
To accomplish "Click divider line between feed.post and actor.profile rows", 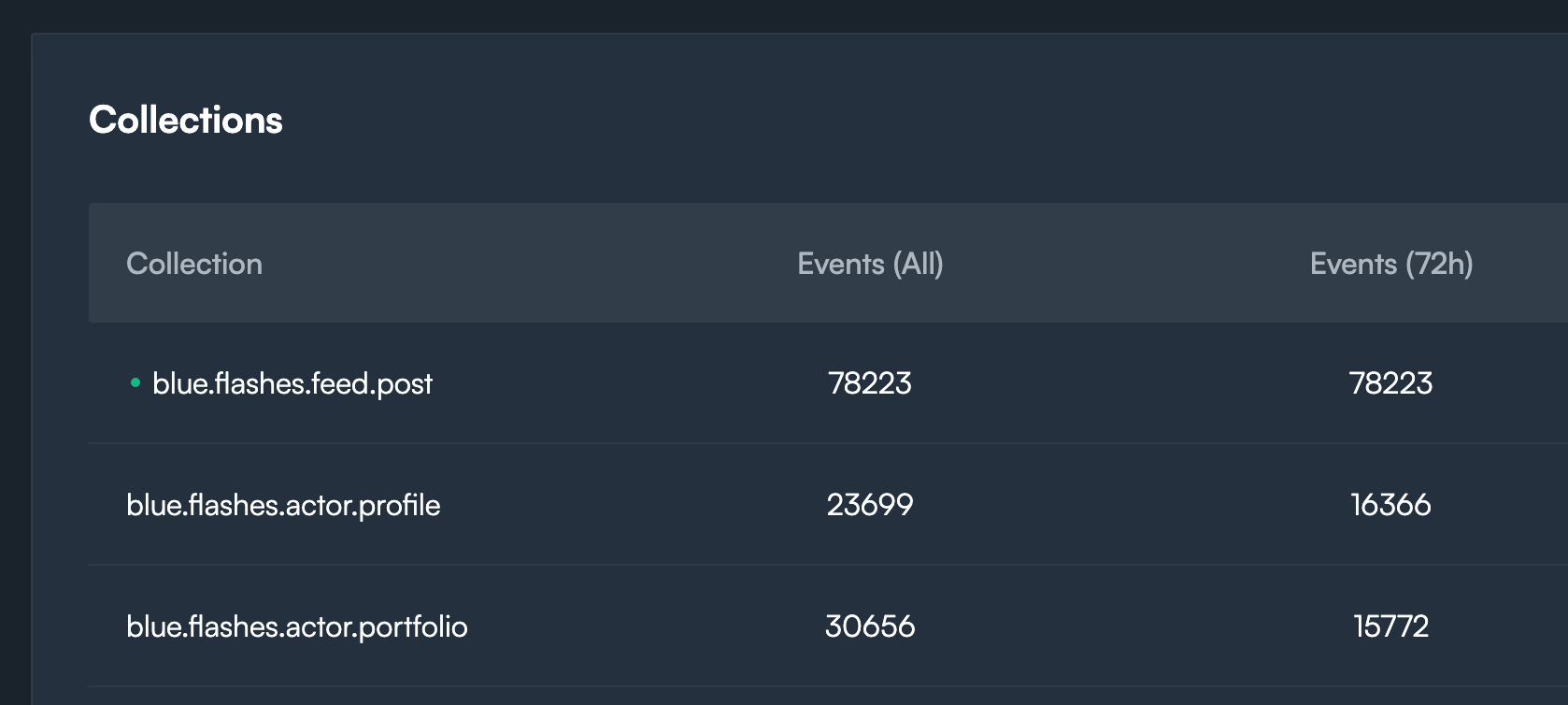I will click(654, 443).
